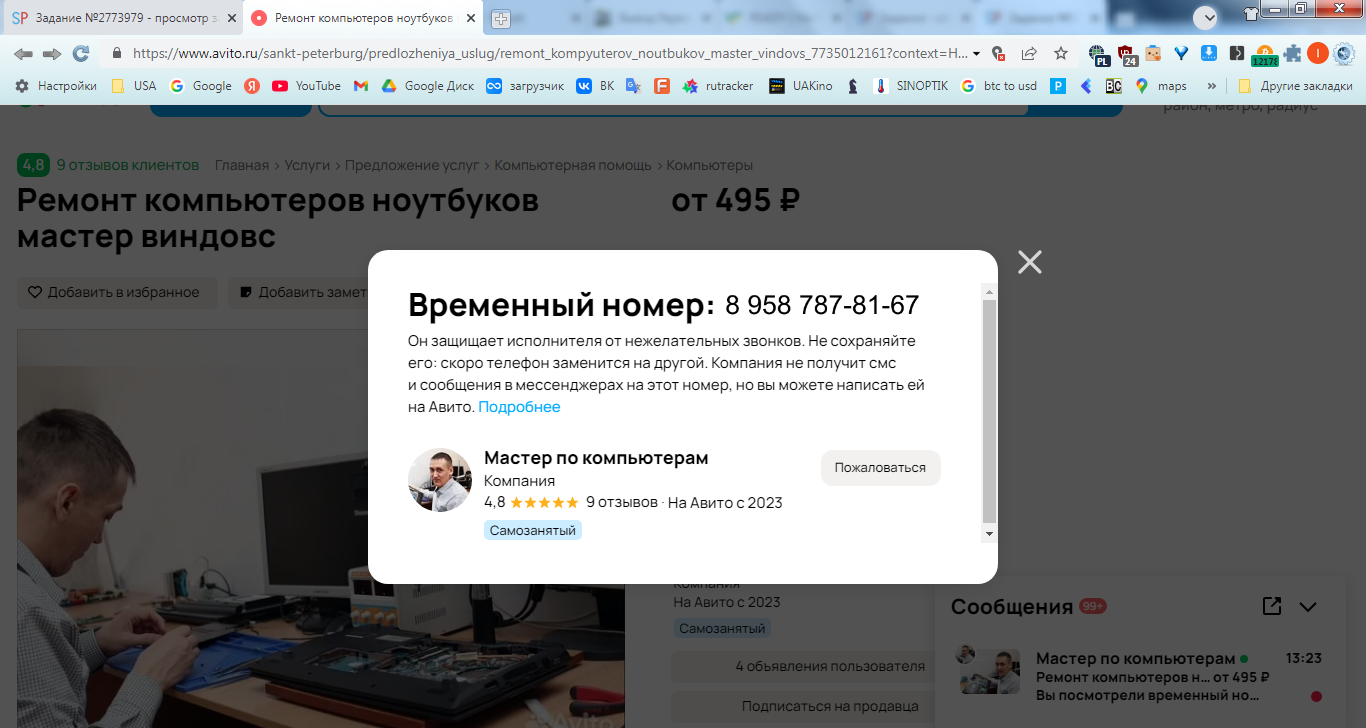The height and width of the screenshot is (728, 1366).
Task: Open the UAKino bookmark
Action: click(x=800, y=86)
